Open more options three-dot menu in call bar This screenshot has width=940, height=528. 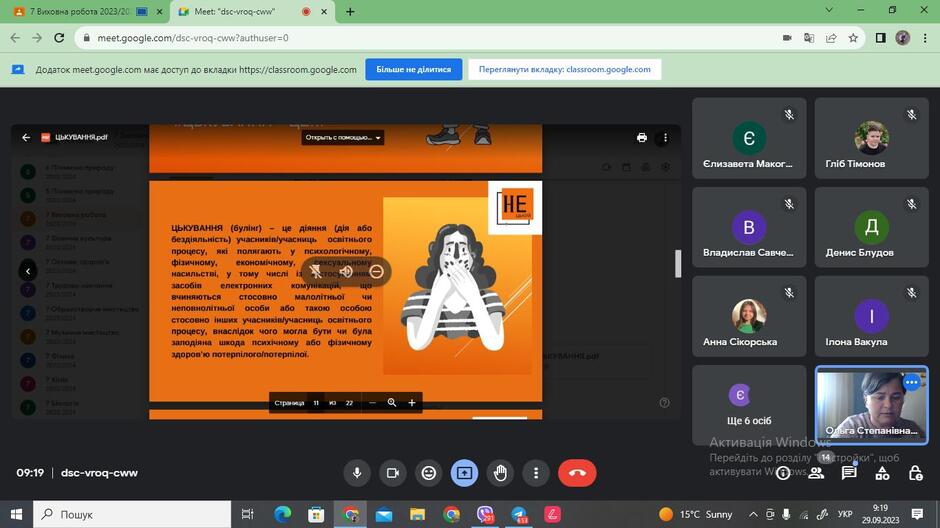536,473
